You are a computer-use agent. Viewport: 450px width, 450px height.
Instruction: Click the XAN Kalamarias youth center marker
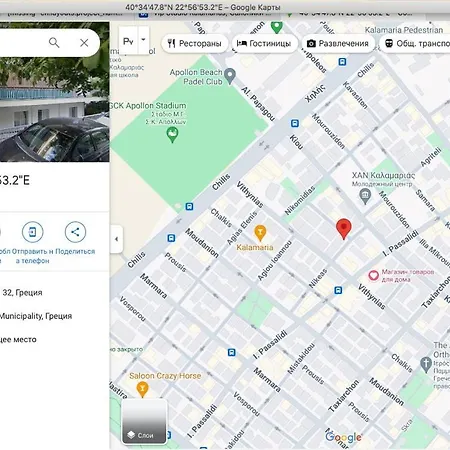point(365,196)
